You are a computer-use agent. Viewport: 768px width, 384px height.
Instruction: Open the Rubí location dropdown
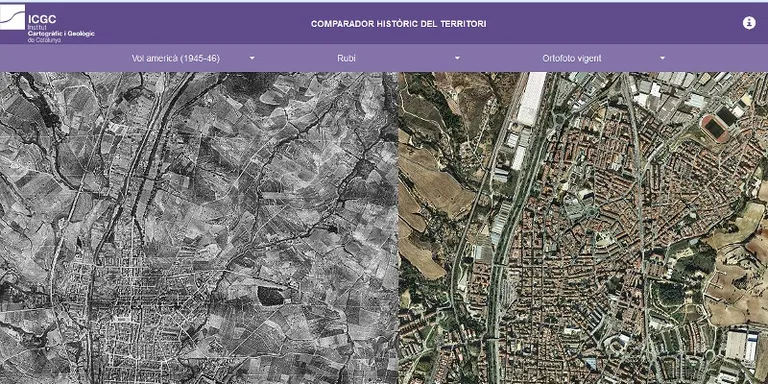pos(398,58)
